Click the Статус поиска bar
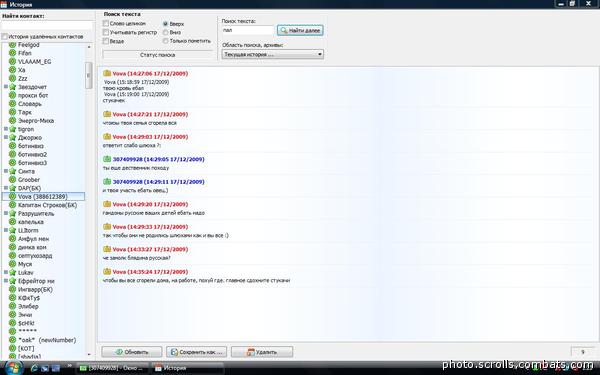The height and width of the screenshot is (375, 600). coord(157,55)
